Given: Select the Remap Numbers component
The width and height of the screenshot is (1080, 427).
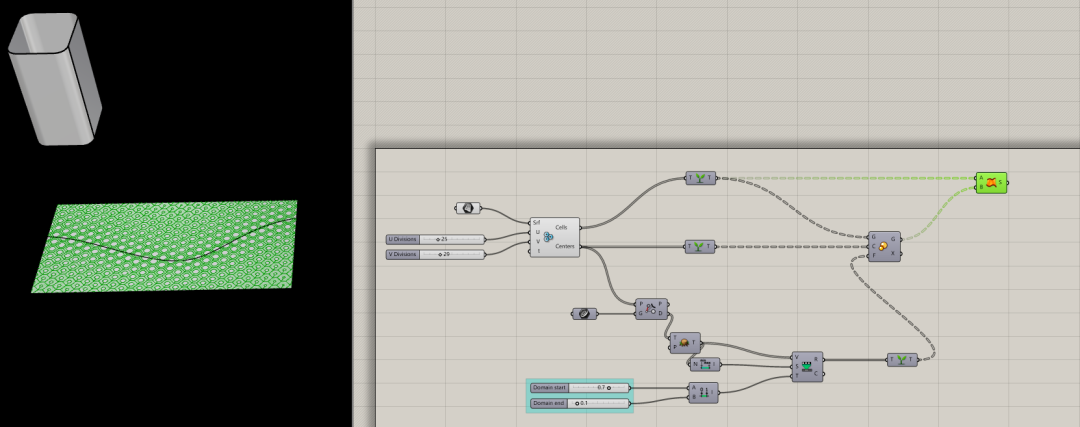Looking at the screenshot, I should tap(807, 367).
